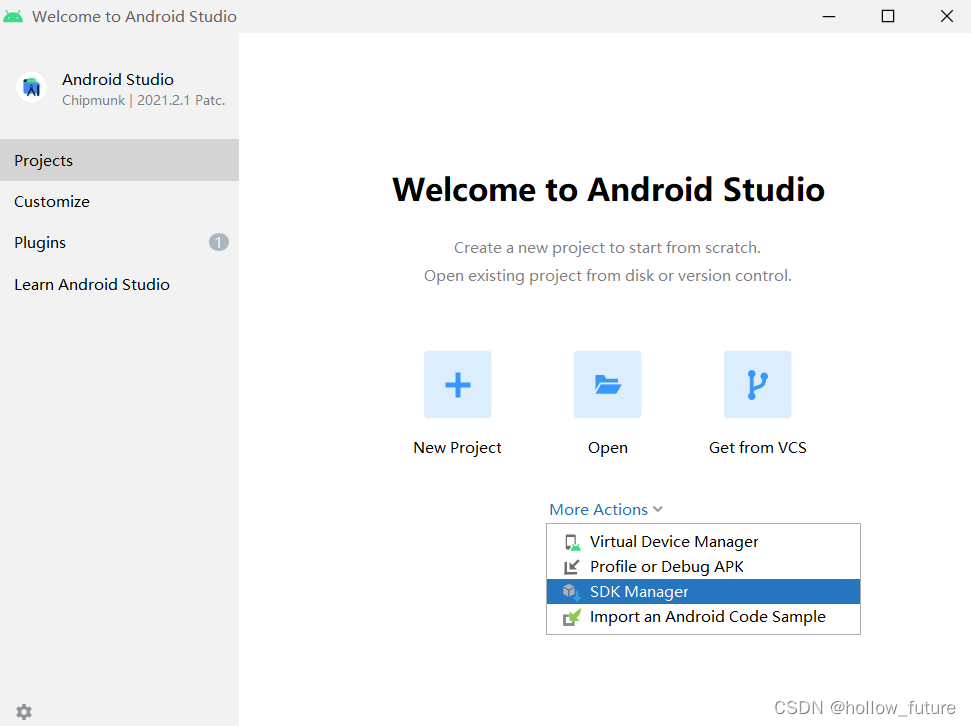The width and height of the screenshot is (971, 726).
Task: Click the Open label
Action: coord(607,448)
